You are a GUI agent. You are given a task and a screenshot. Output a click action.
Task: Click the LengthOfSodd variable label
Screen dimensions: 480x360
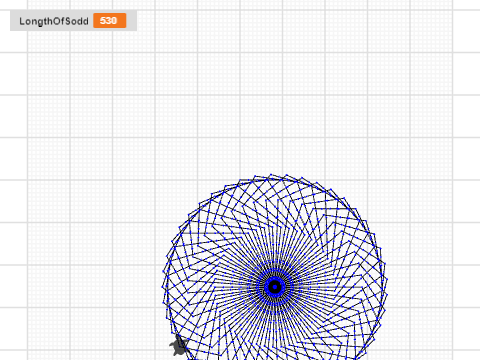coord(54,21)
